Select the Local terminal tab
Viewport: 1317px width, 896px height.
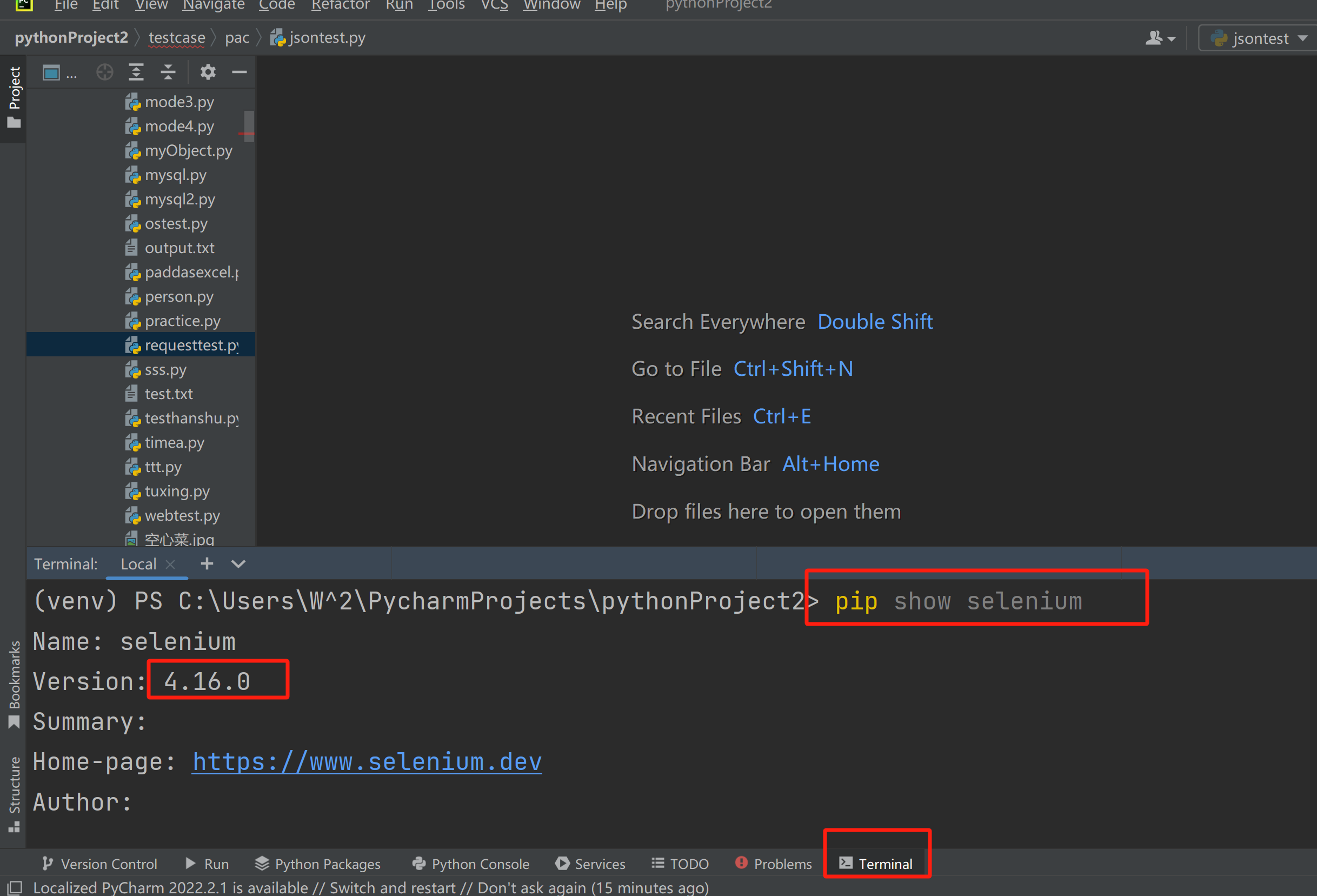point(138,564)
